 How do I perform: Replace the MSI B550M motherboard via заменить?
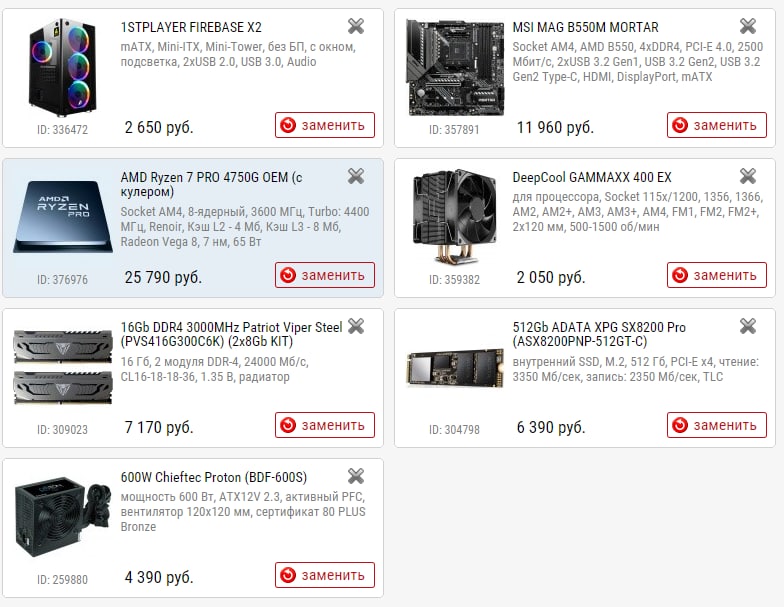point(716,125)
